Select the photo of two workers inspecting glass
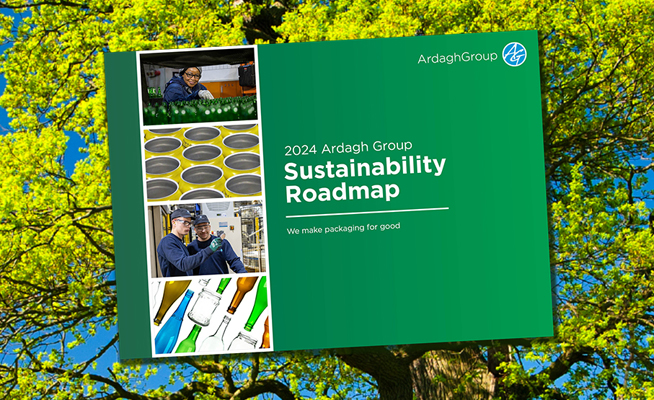The width and height of the screenshot is (654, 400). (x=207, y=239)
